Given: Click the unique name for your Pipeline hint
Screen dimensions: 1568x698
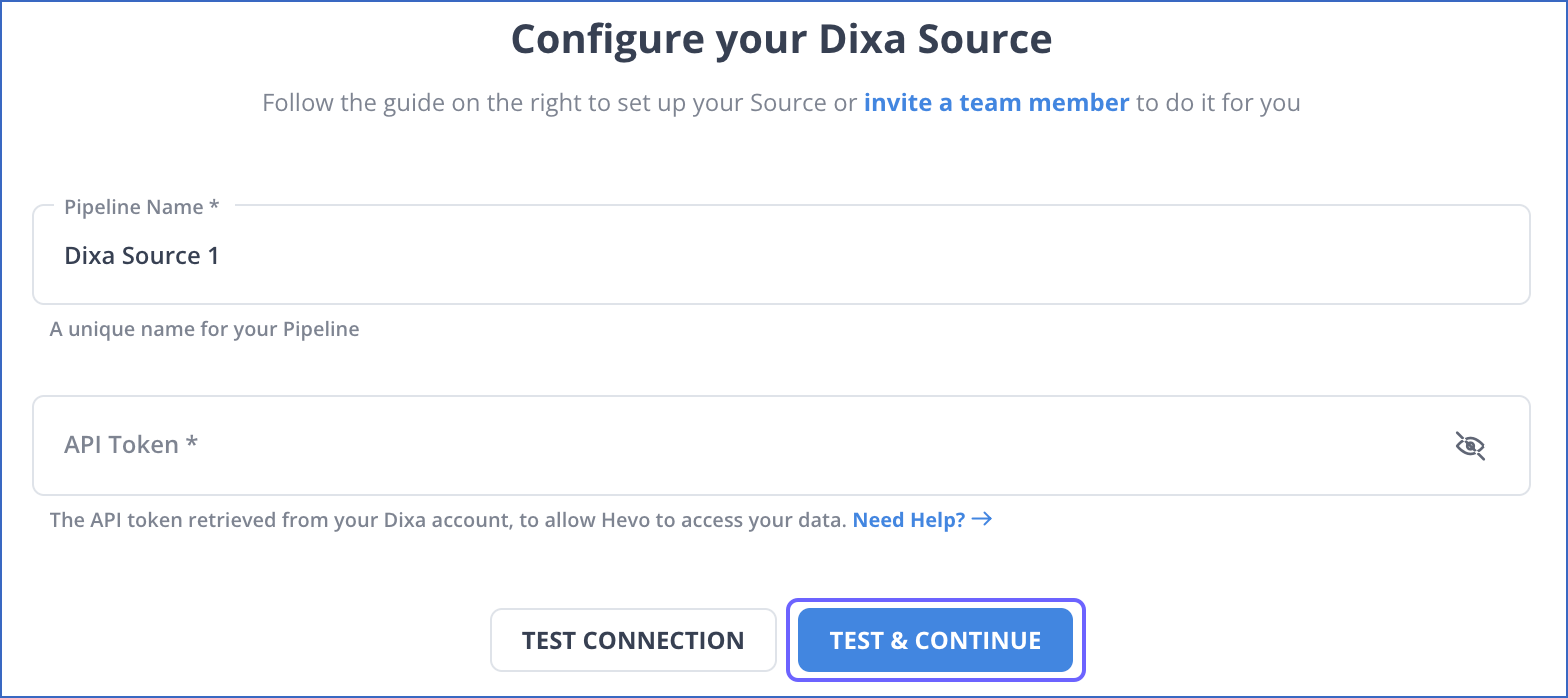Looking at the screenshot, I should (x=204, y=328).
